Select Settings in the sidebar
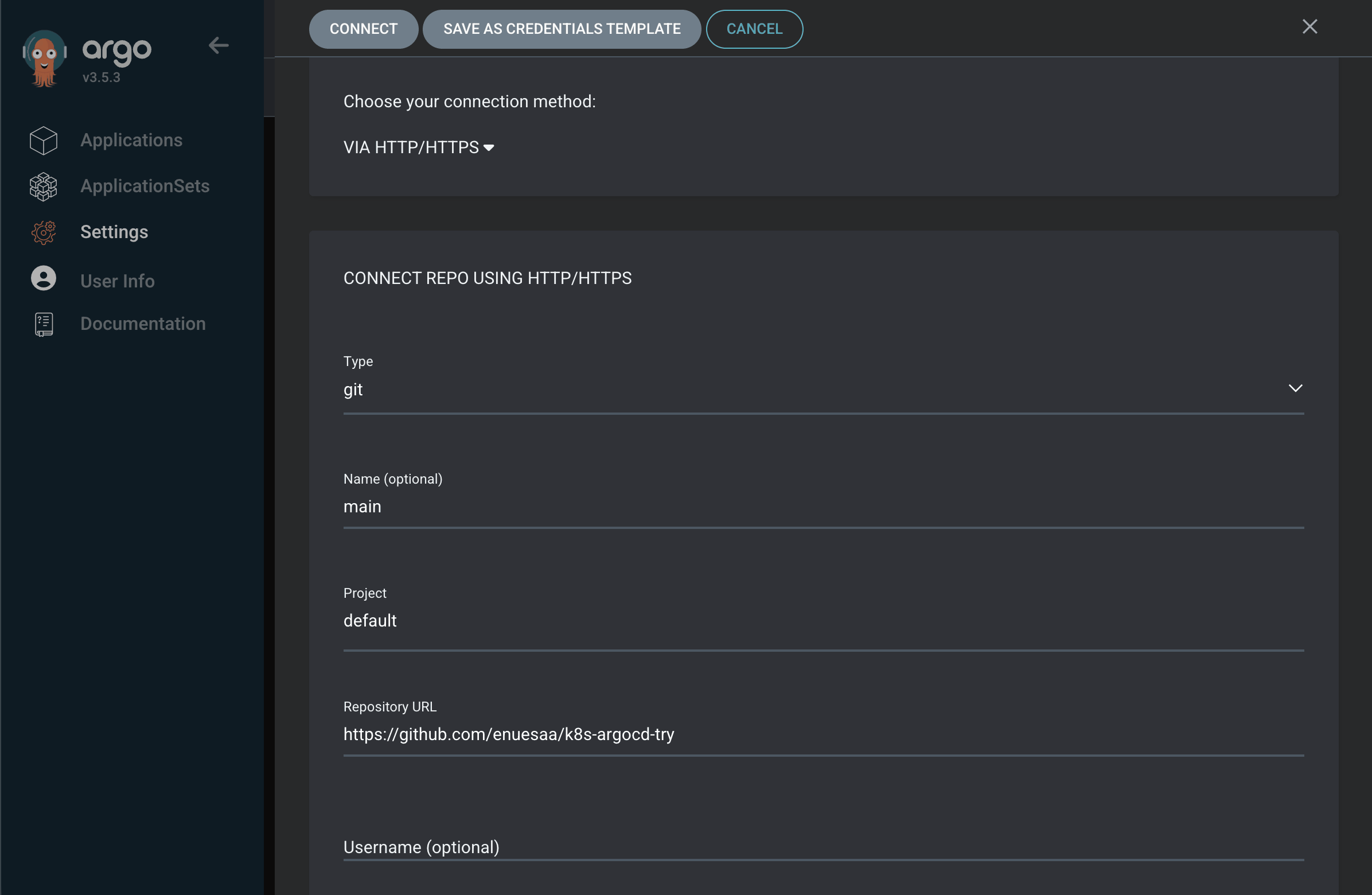 click(114, 232)
